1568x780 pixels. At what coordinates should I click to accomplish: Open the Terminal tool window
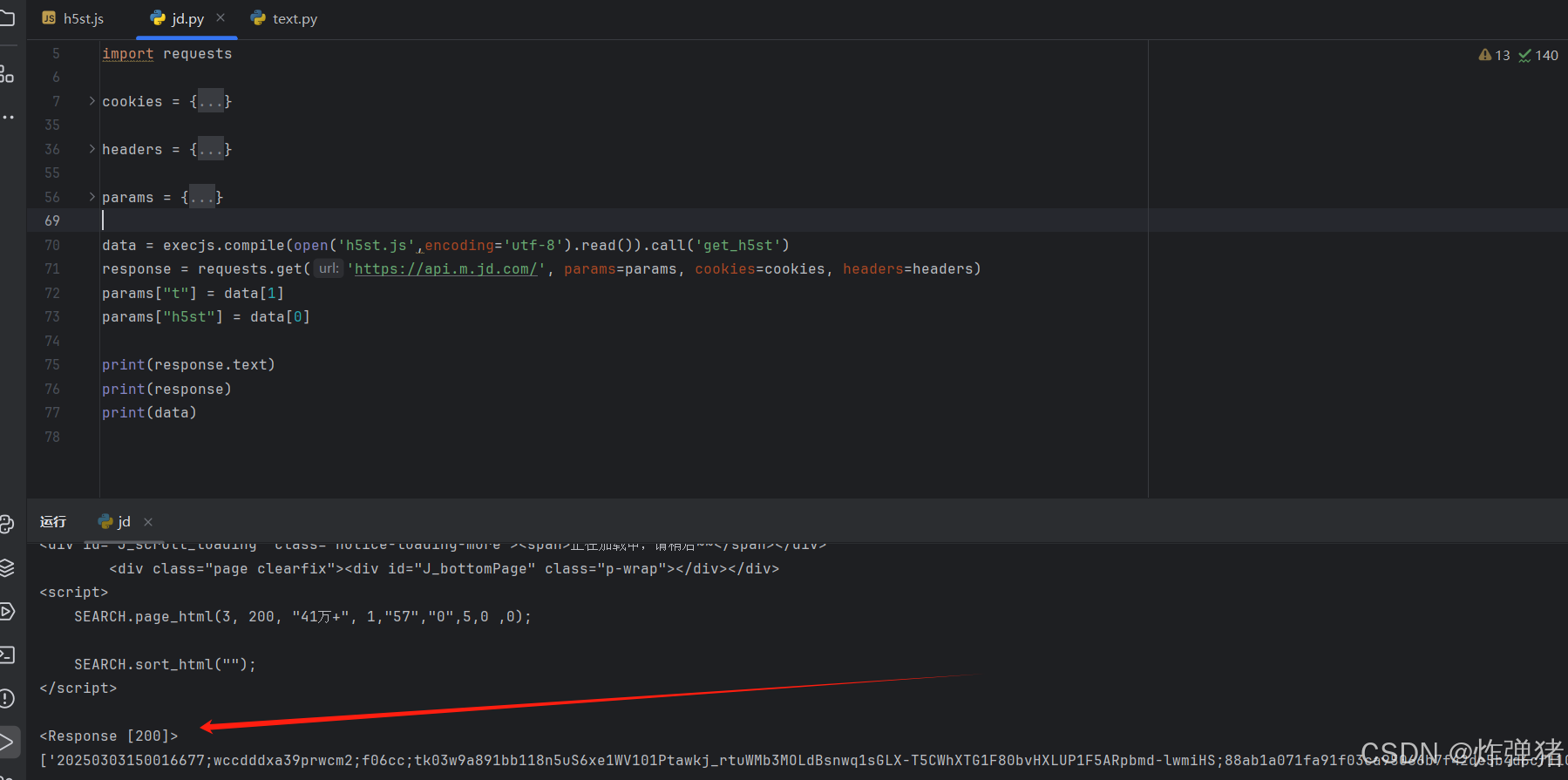7,655
